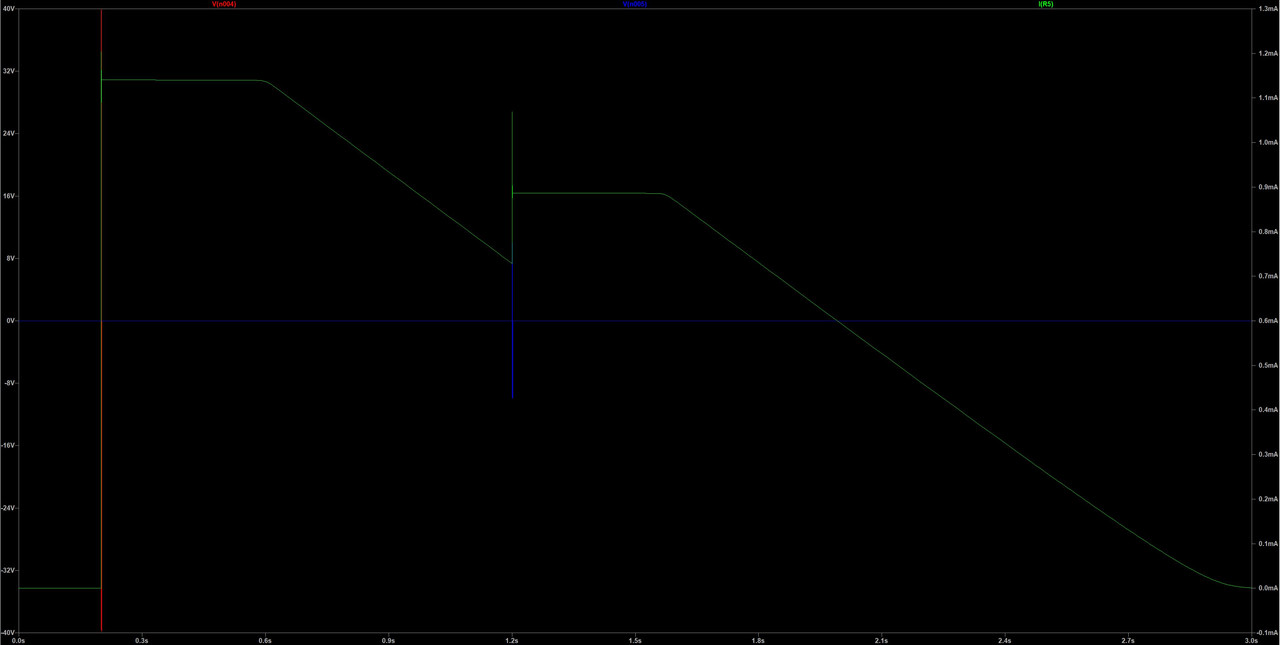The image size is (1280, 645).
Task: Click the 0.6mA right axis label
Action: 1269,321
